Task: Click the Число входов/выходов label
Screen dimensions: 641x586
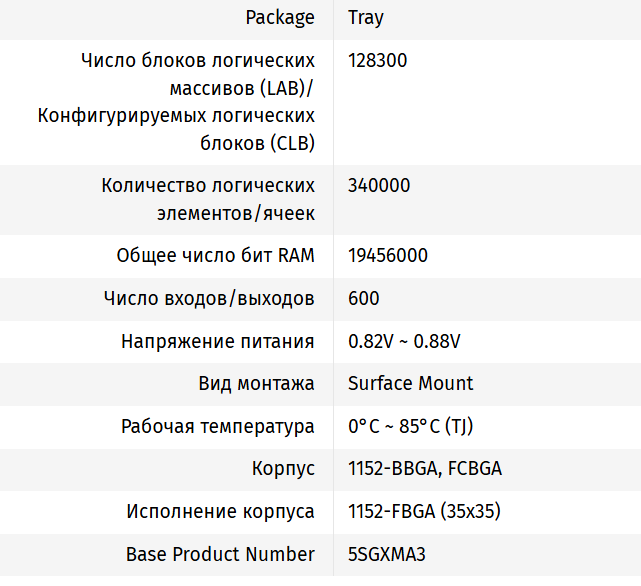Action: (x=209, y=299)
